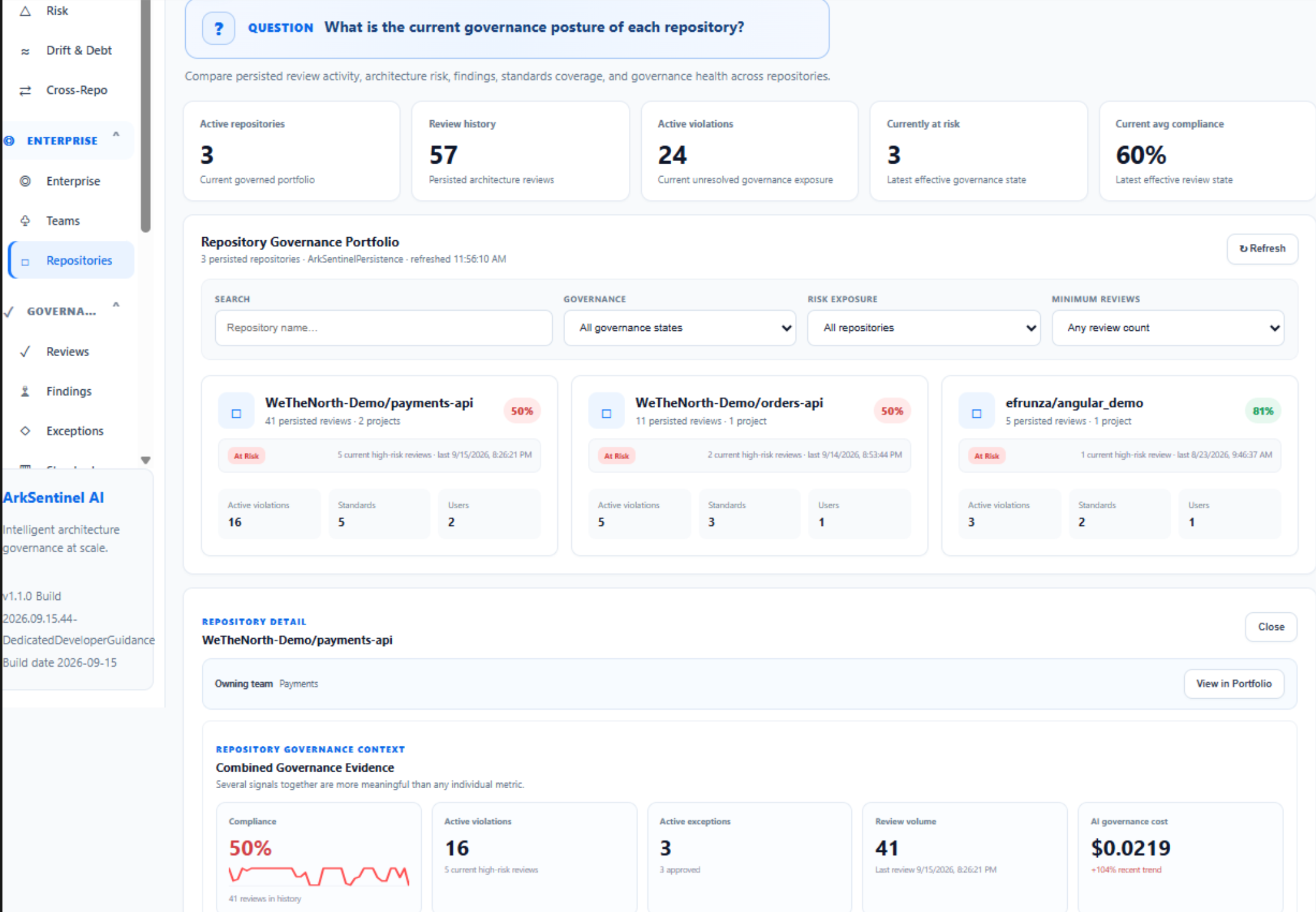This screenshot has width=1316, height=912.
Task: Open the All governance states dropdown
Action: point(680,328)
